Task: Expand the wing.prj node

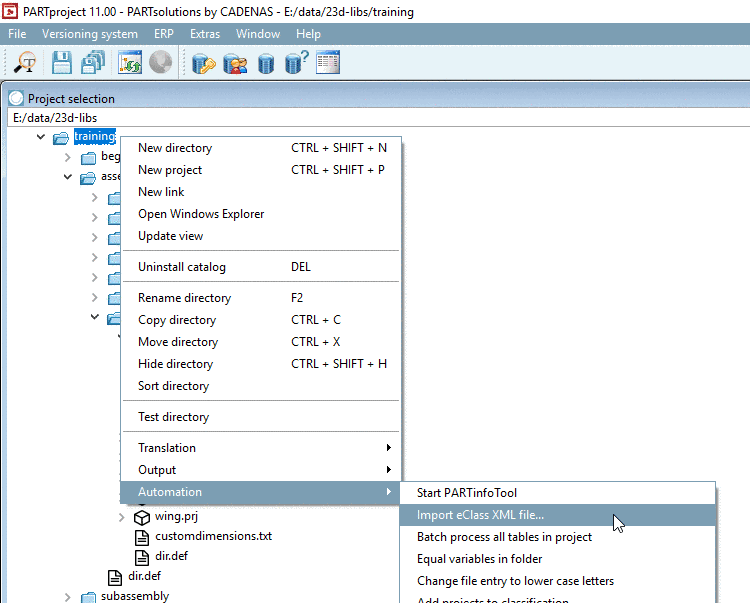Action: [x=121, y=517]
